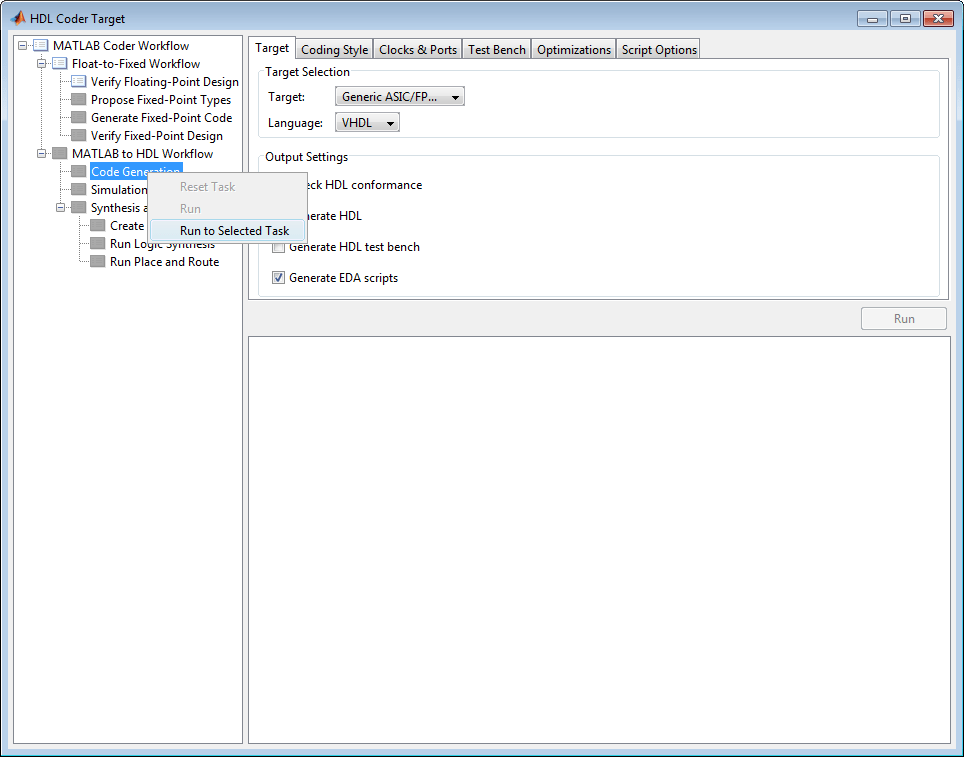Viewport: 964px width, 757px height.
Task: Select Run Place and Route task
Action: [x=165, y=261]
